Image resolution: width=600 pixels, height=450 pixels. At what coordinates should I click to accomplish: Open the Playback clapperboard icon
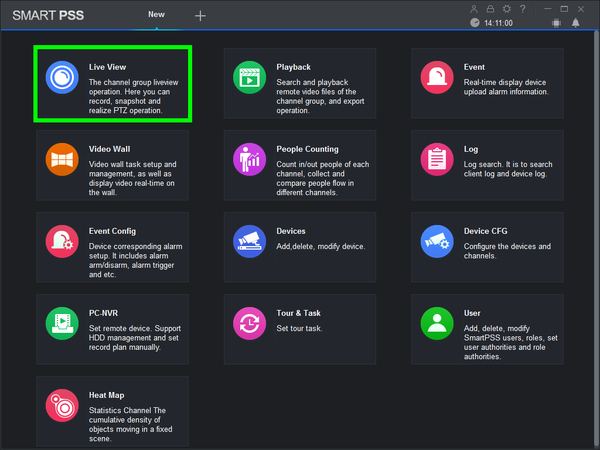click(x=249, y=77)
